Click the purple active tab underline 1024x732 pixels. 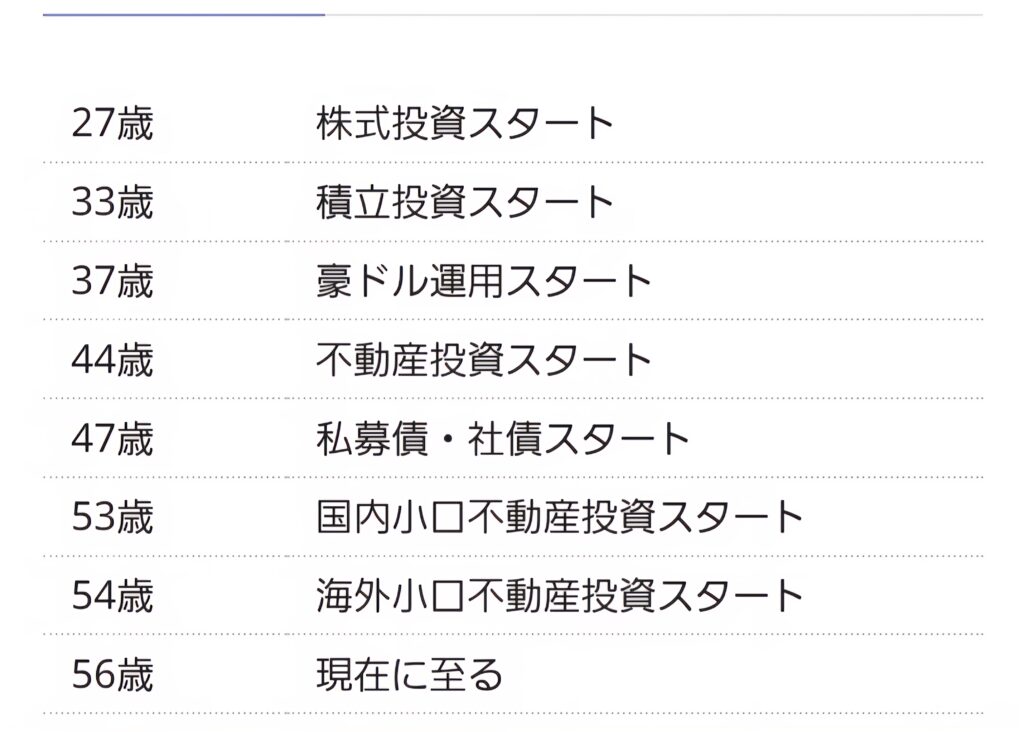tap(184, 15)
